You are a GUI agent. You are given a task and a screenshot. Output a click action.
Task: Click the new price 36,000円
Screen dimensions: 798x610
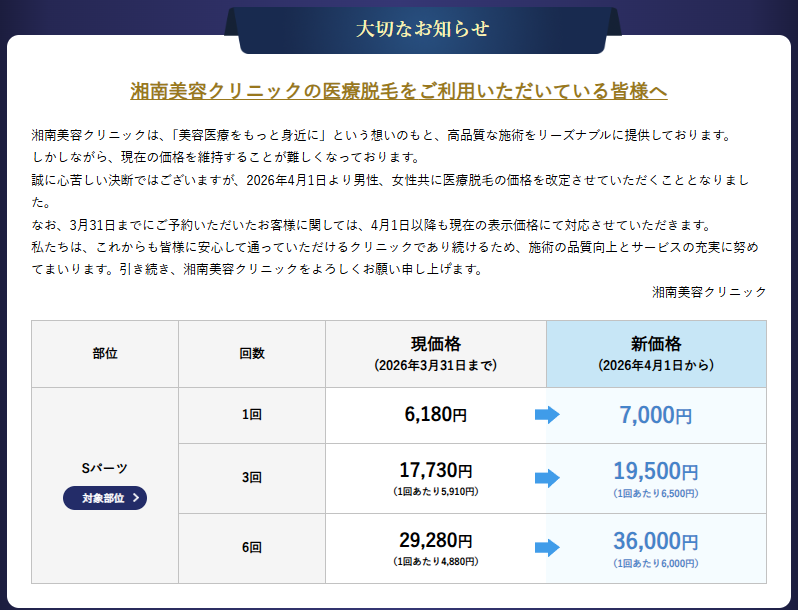coord(656,541)
